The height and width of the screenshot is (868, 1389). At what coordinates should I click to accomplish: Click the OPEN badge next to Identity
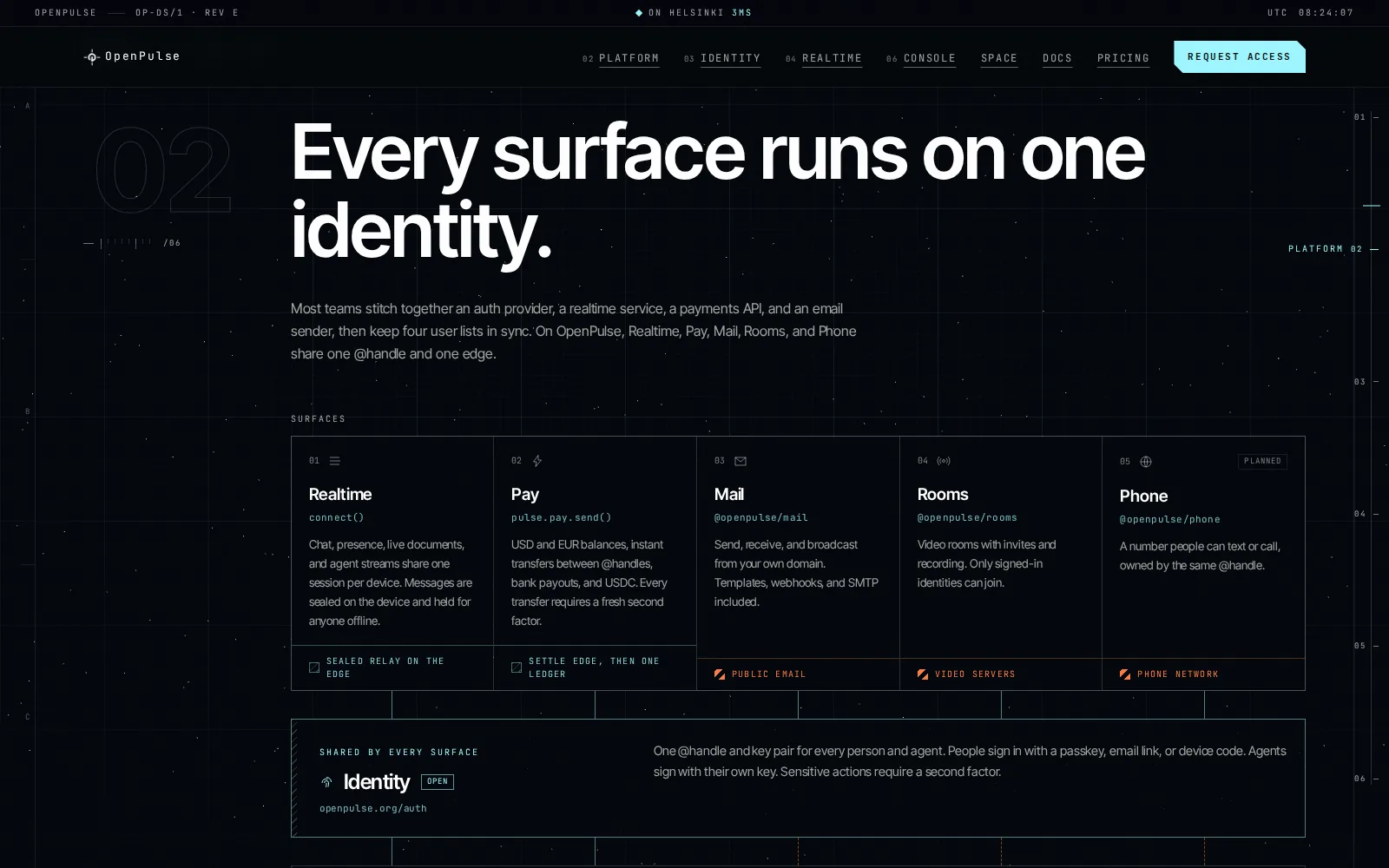pos(438,781)
